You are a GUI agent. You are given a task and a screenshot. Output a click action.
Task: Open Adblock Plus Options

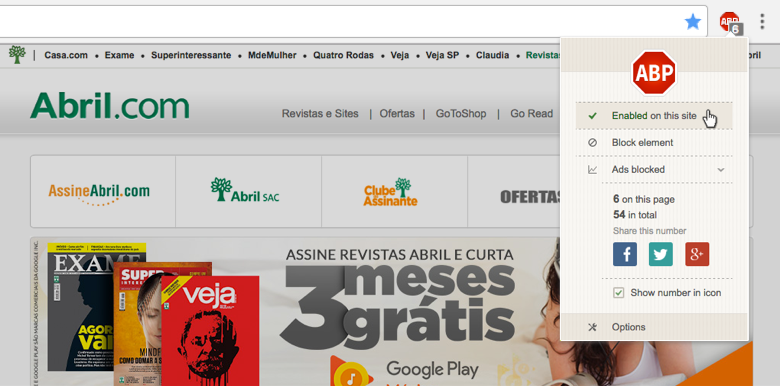coord(654,327)
